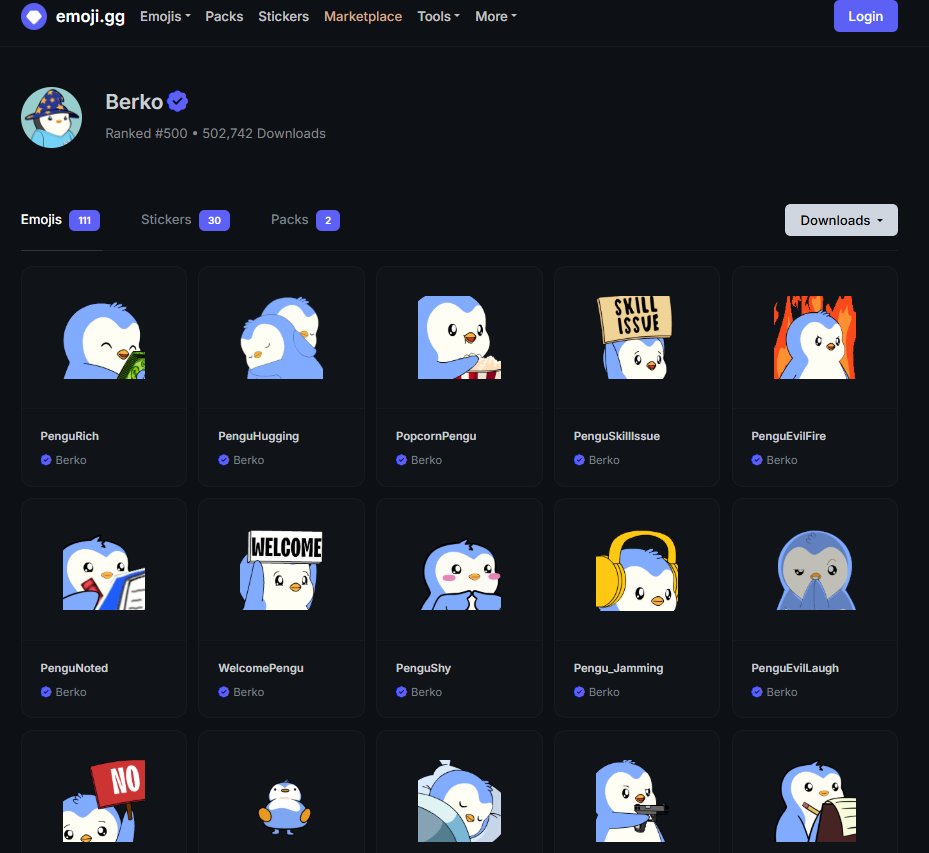Go to Packs in the top navigation
Viewport: 929px width, 853px height.
point(224,17)
